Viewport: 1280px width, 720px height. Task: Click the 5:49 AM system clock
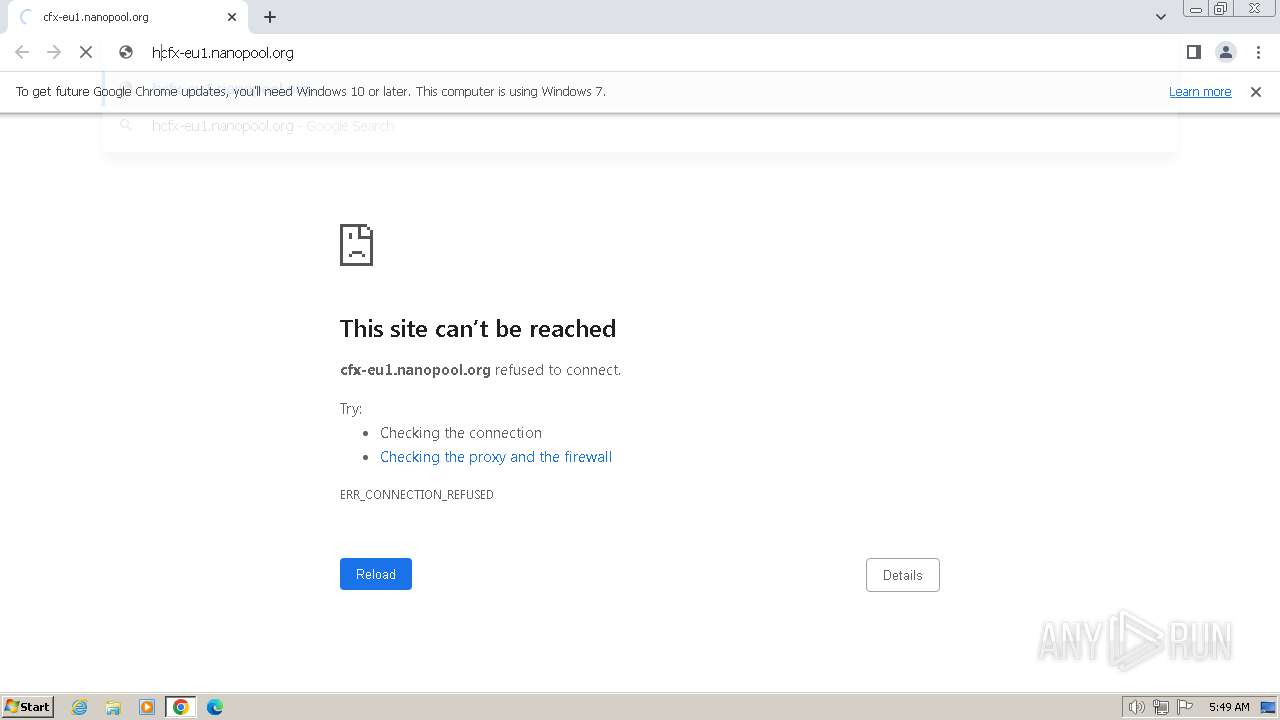click(x=1229, y=707)
